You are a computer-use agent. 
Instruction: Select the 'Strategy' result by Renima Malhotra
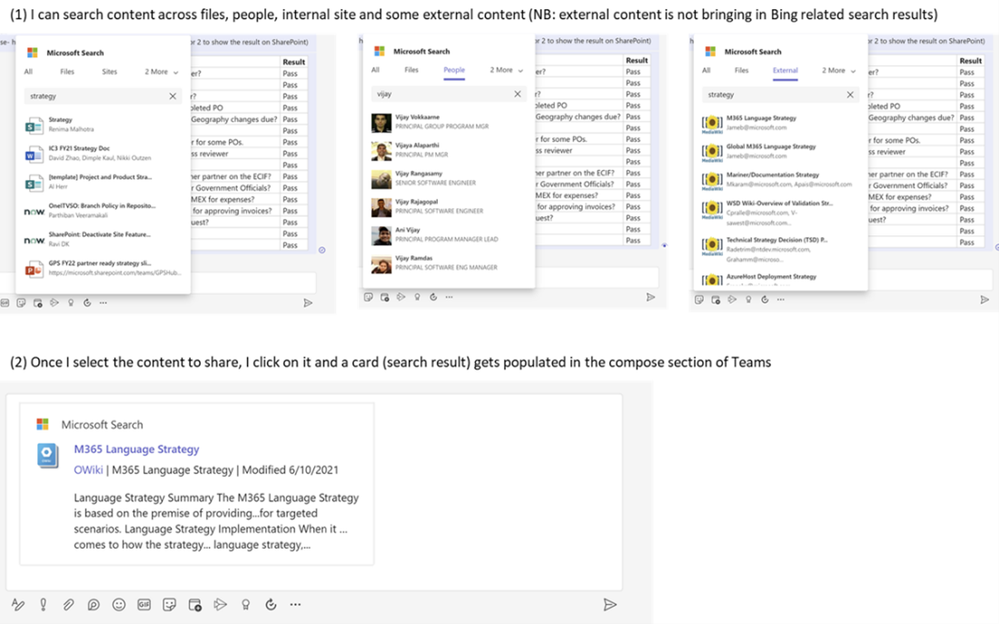tap(103, 124)
